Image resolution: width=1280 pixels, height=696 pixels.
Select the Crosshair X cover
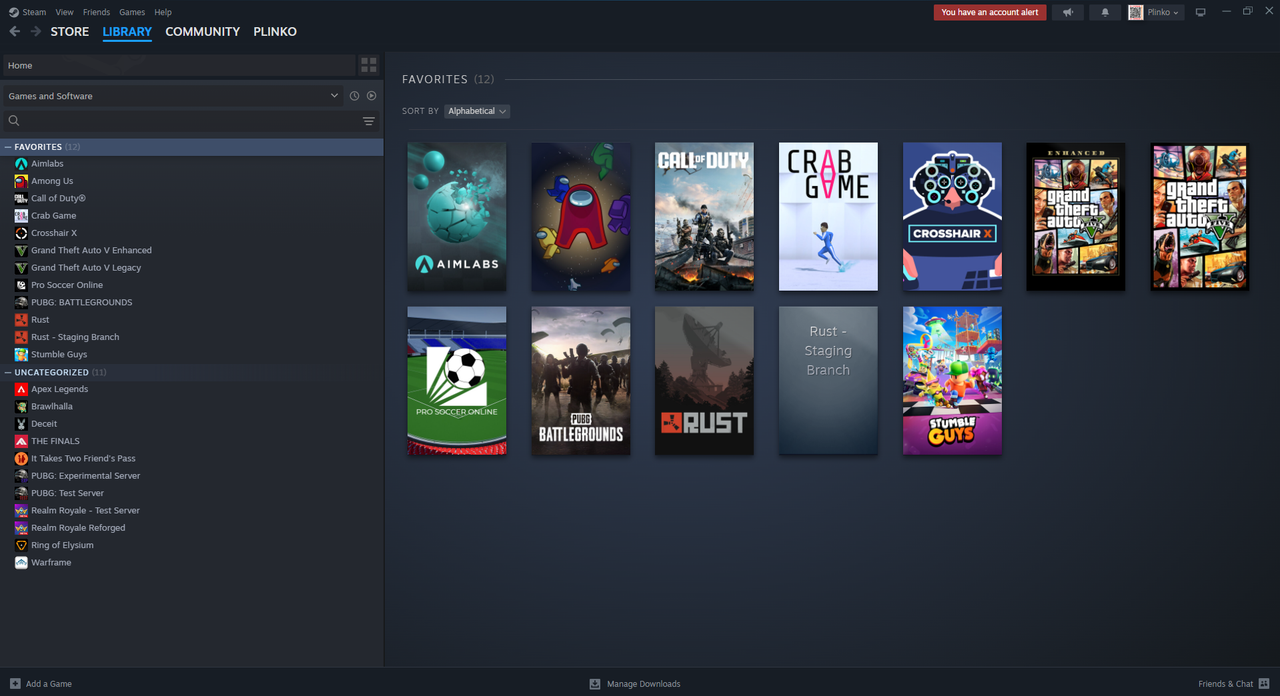(x=952, y=217)
